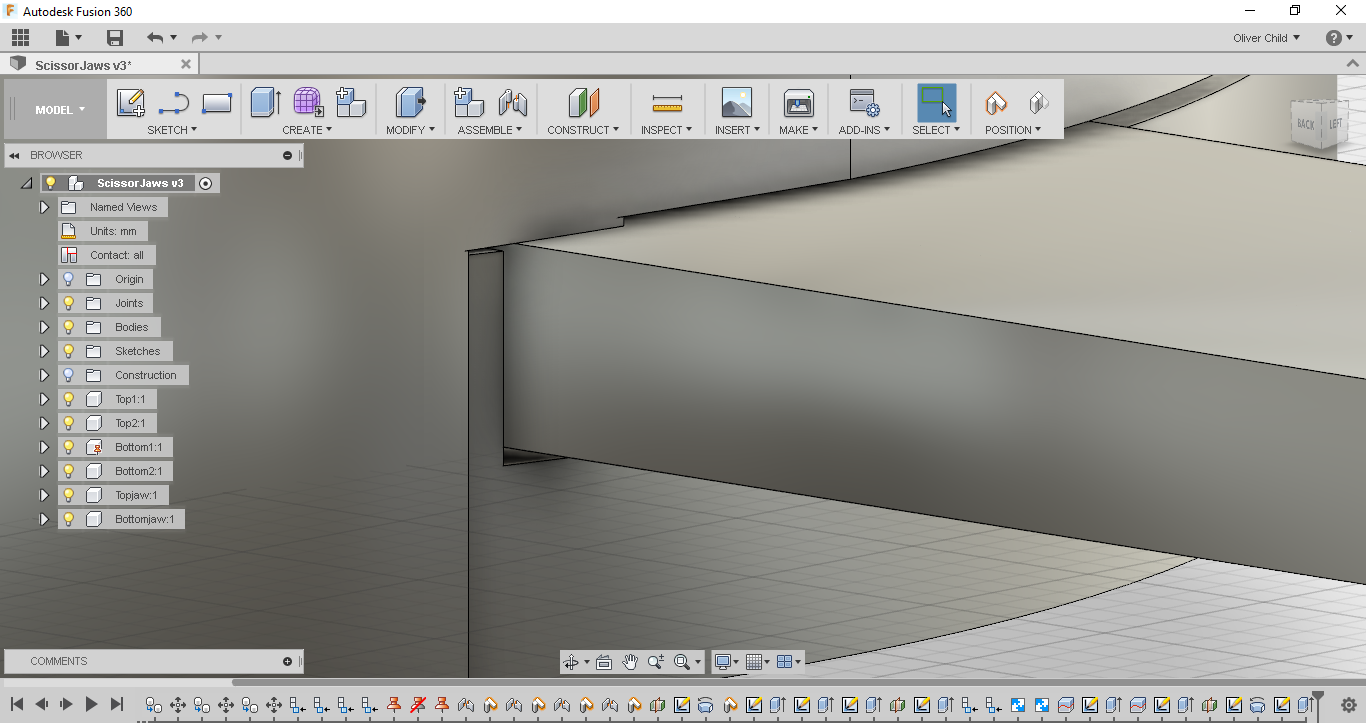Expand the Bodies folder arrow
Viewport: 1366px width, 723px height.
(x=44, y=327)
